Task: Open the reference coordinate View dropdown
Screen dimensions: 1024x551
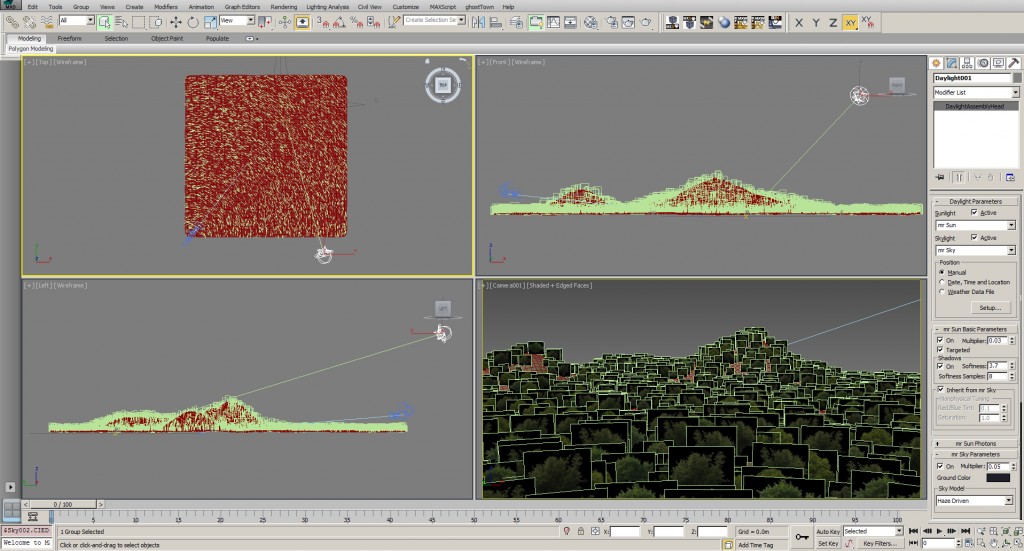Action: 237,21
